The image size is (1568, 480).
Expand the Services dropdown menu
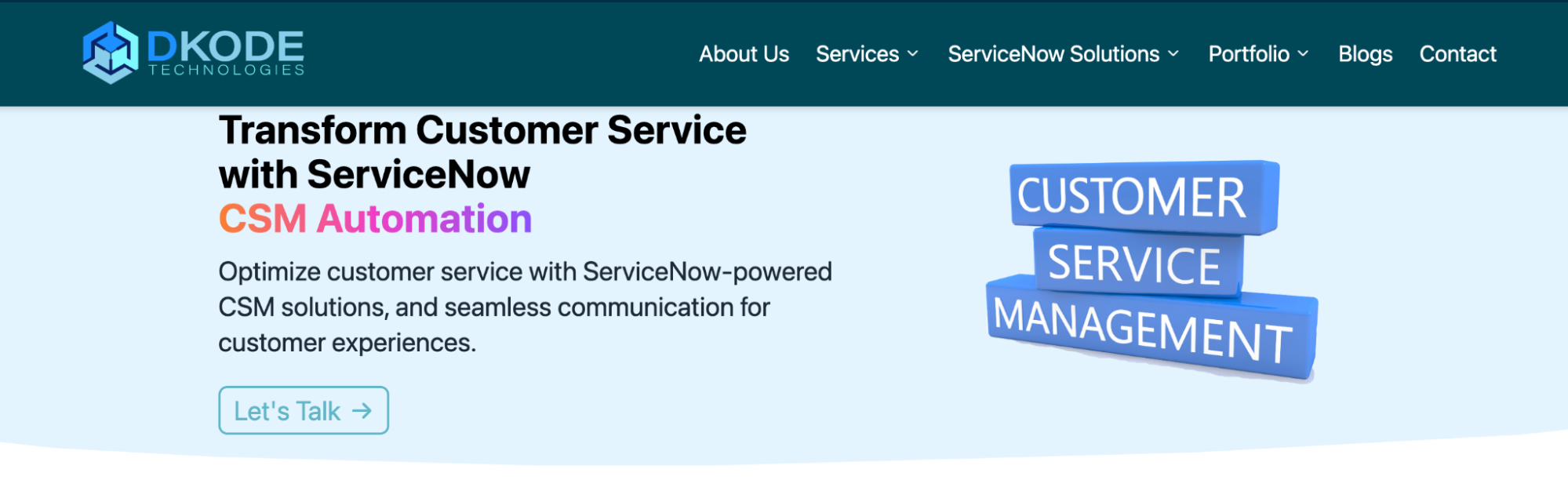click(x=858, y=53)
